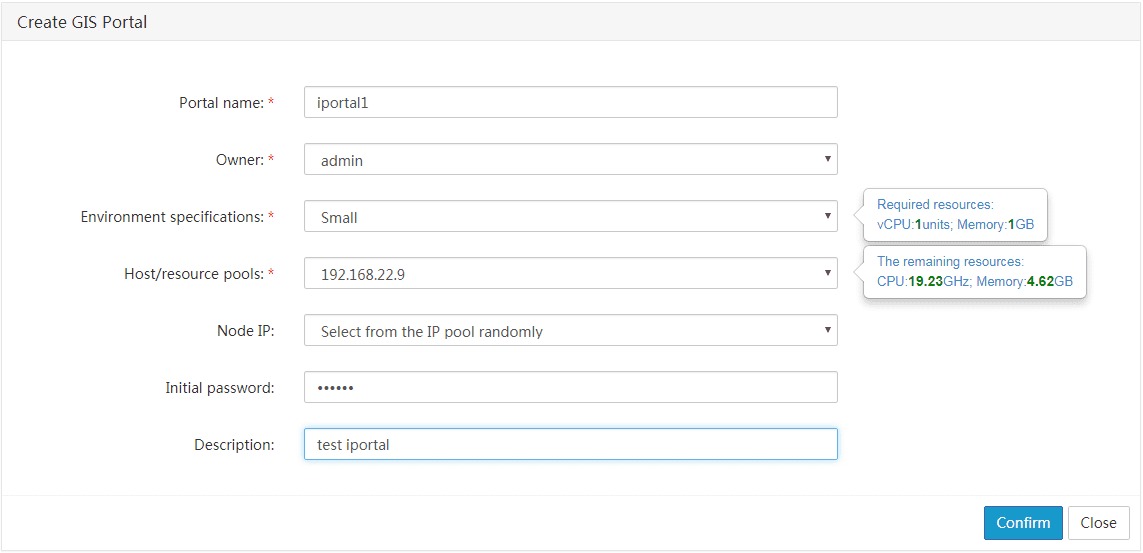This screenshot has height=553, width=1143.
Task: Click the arrow icon on the Owner dropdown
Action: (x=827, y=159)
